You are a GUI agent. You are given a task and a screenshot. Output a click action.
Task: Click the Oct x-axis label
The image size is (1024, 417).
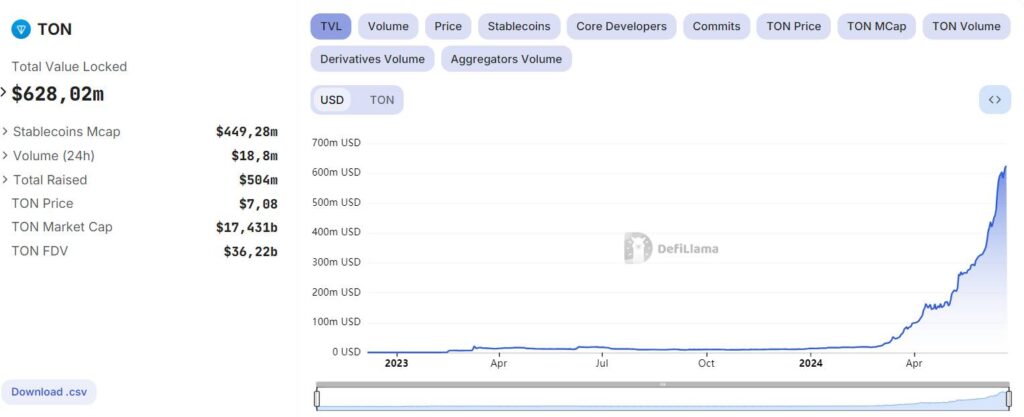pos(706,363)
